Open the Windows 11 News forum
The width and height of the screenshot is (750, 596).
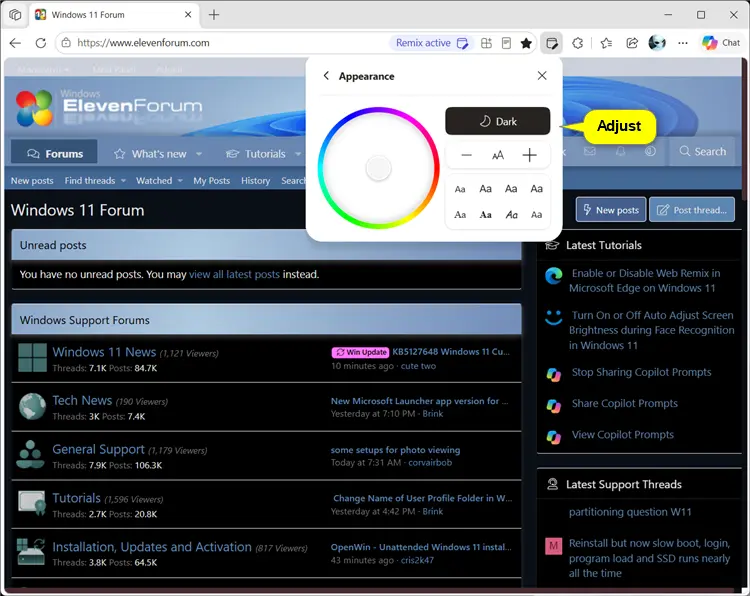click(104, 352)
